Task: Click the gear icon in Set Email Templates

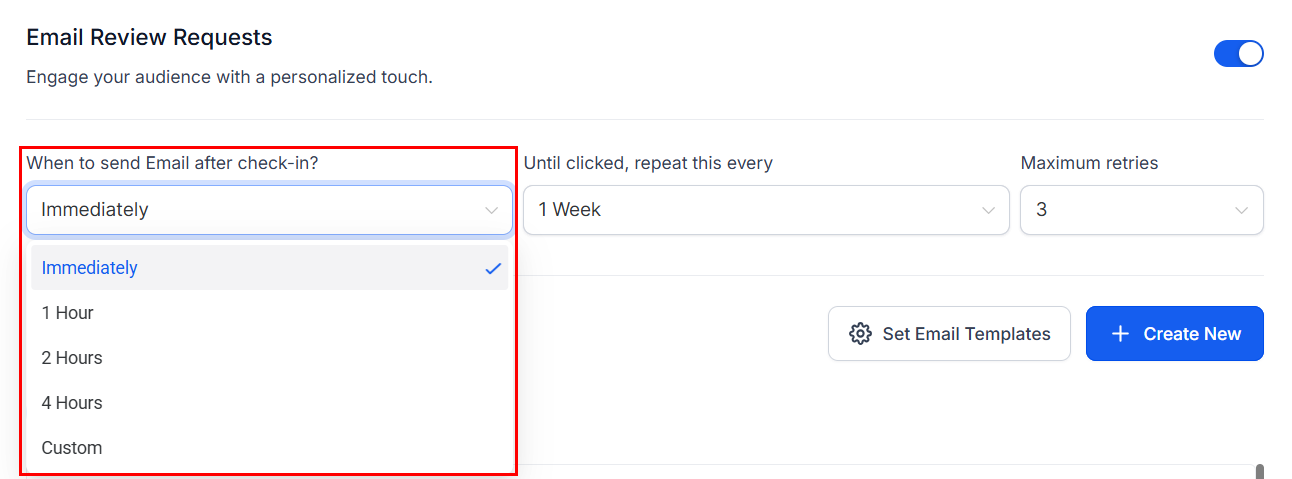Action: pos(860,334)
